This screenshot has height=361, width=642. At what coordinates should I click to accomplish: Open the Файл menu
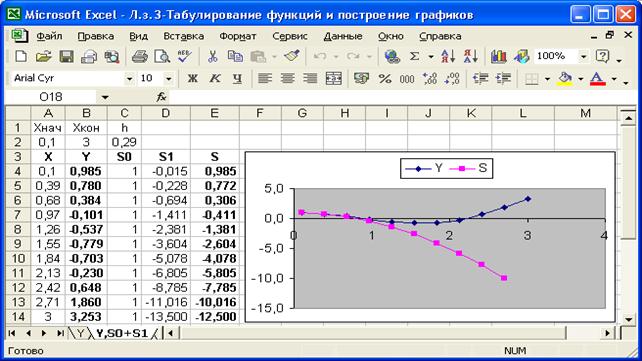coord(49,36)
